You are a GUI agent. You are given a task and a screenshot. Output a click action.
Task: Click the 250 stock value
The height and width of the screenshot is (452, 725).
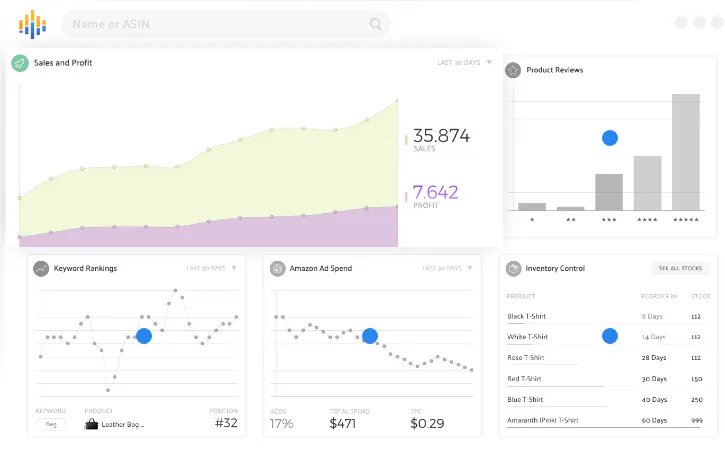coord(697,400)
